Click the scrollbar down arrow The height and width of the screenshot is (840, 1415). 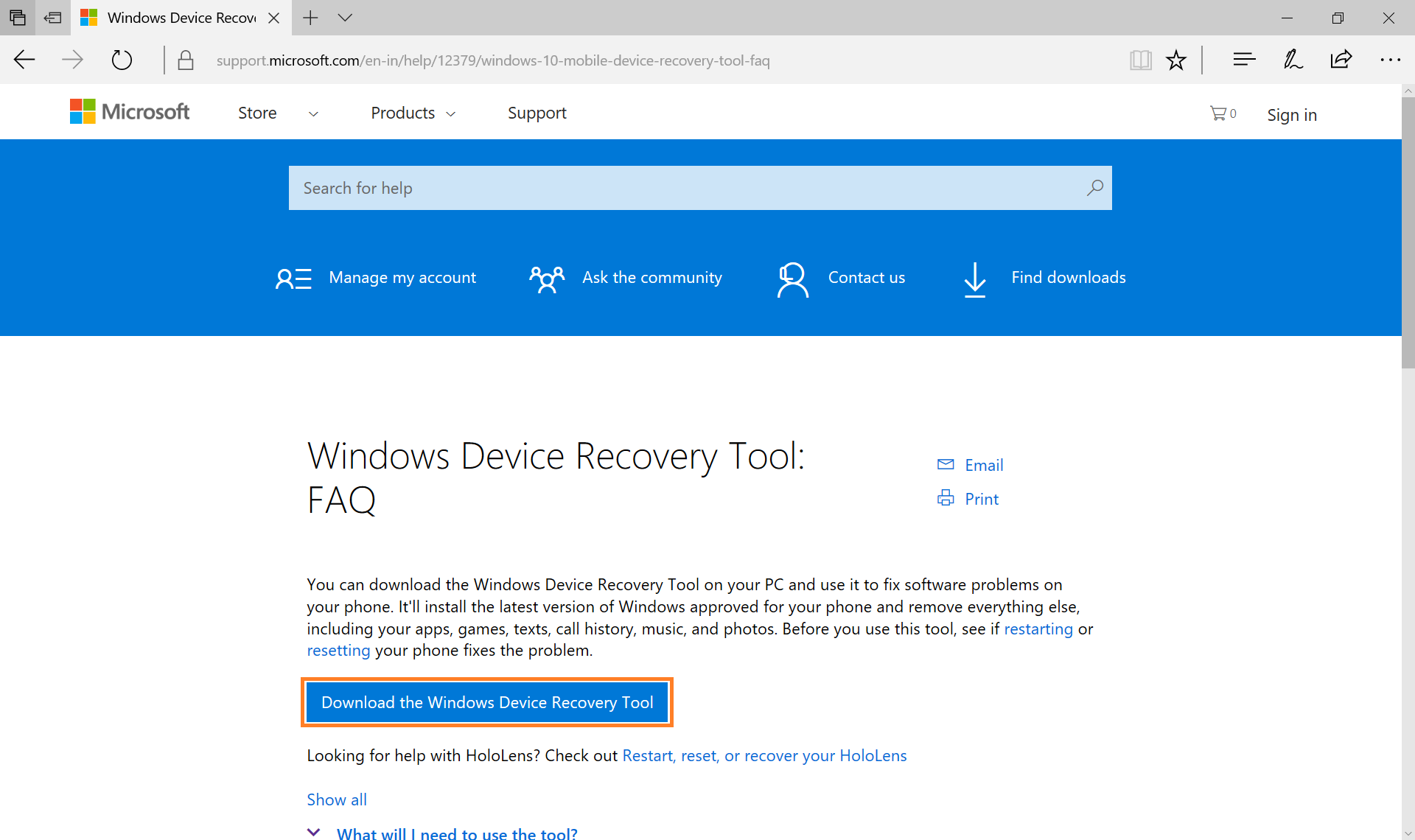point(1408,833)
